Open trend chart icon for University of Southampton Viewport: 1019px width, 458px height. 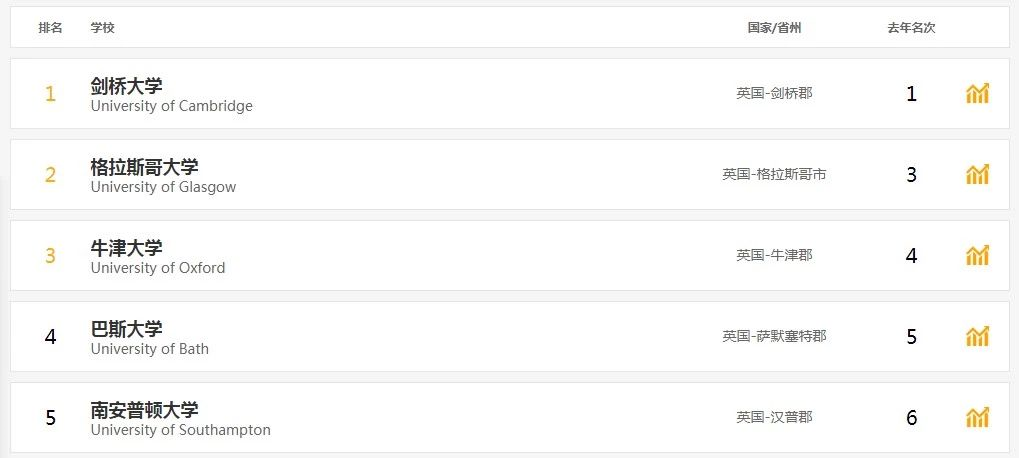pyautogui.click(x=977, y=418)
